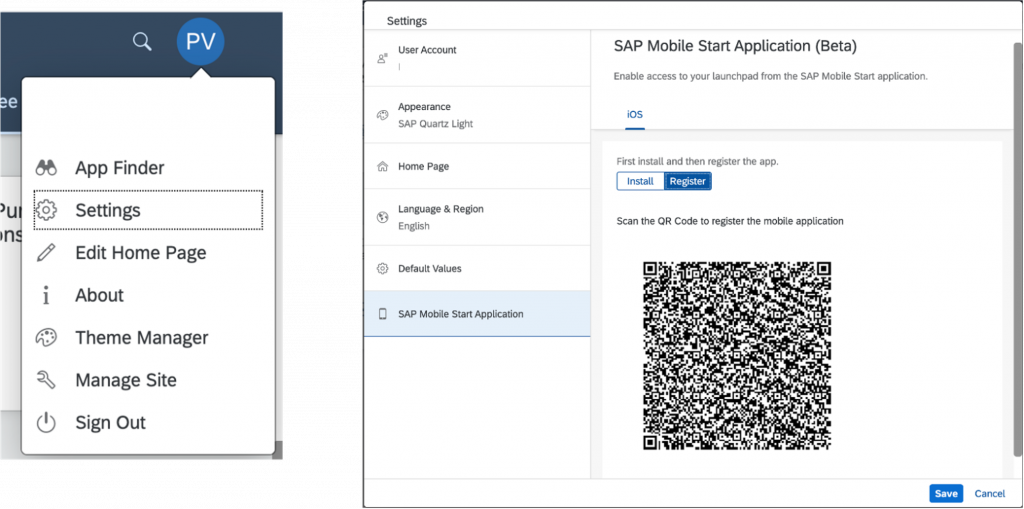This screenshot has width=1024, height=509.
Task: Click the SAP Mobile Start Application (Beta) heading
Action: (735, 46)
